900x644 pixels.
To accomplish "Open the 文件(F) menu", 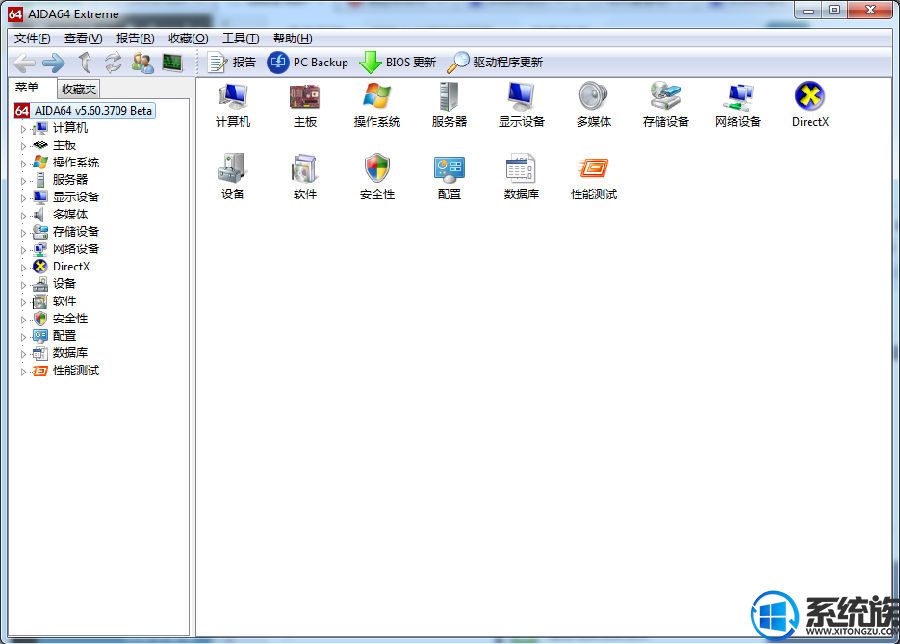I will 32,38.
